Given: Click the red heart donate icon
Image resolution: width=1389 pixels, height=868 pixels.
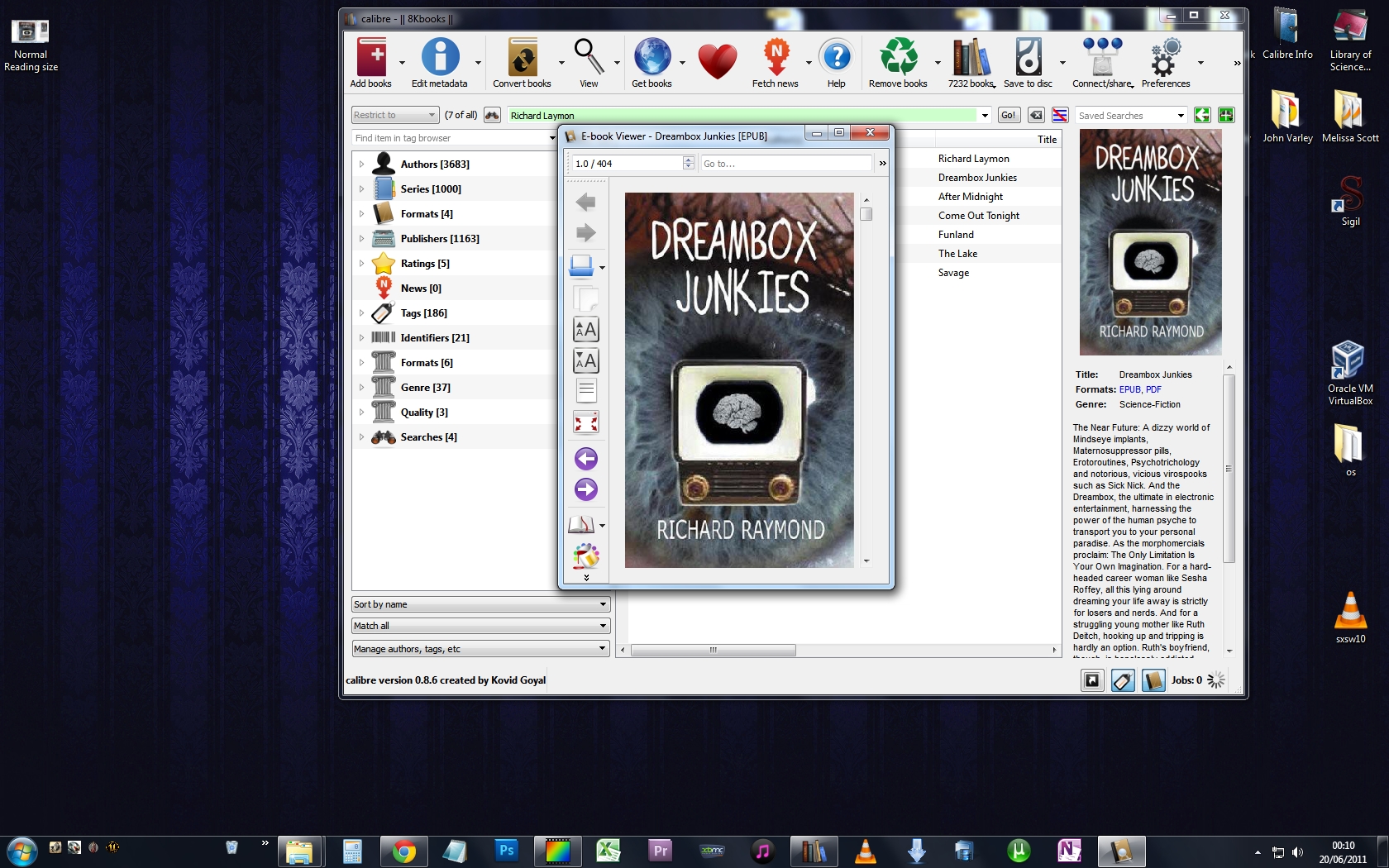Looking at the screenshot, I should coord(717,61).
